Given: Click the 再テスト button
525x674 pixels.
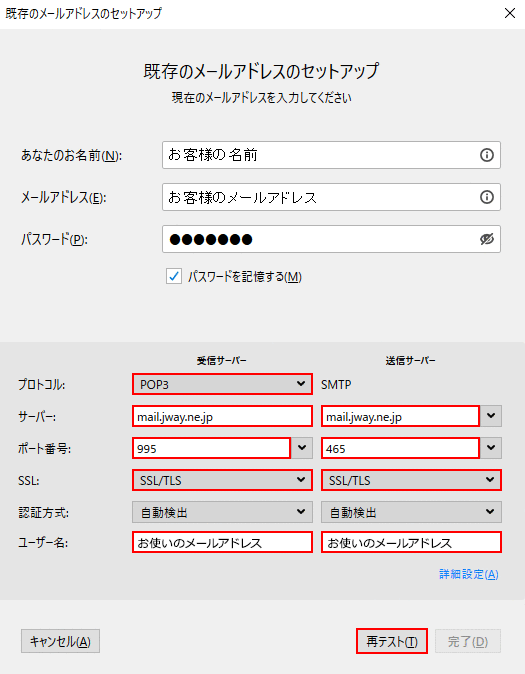Looking at the screenshot, I should (392, 641).
